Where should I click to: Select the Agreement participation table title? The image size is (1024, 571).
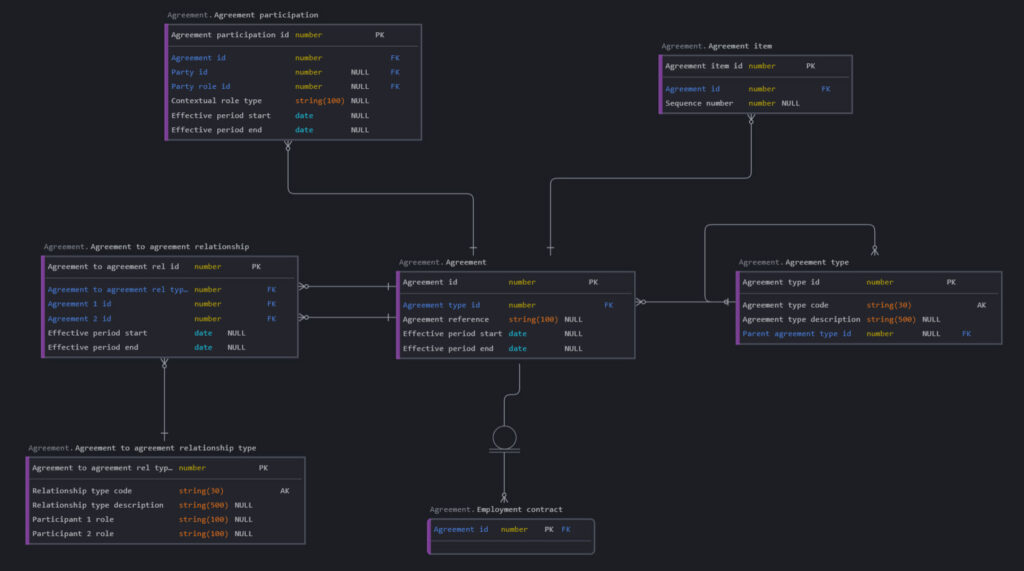(x=242, y=15)
